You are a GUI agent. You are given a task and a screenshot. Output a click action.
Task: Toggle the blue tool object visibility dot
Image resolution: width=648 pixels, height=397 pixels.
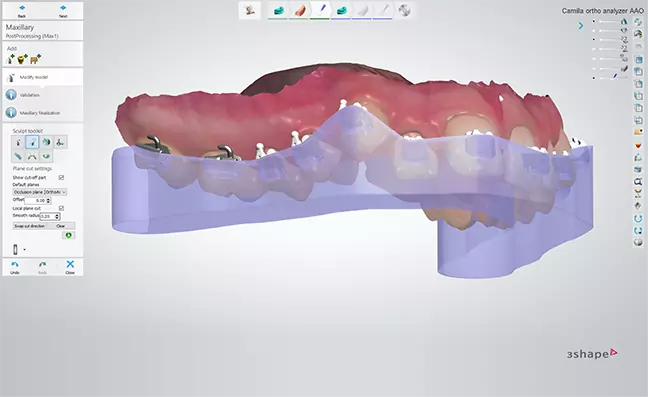(594, 78)
